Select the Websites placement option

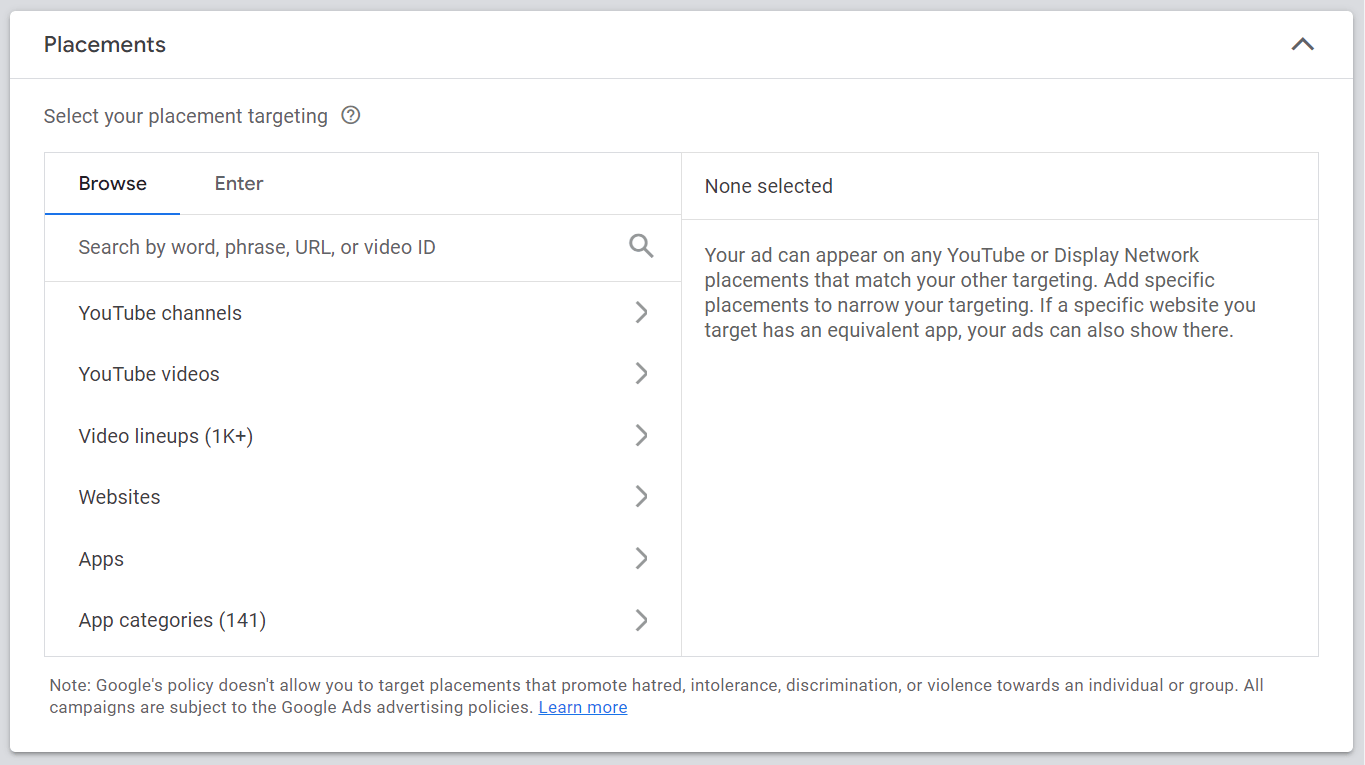pos(119,496)
